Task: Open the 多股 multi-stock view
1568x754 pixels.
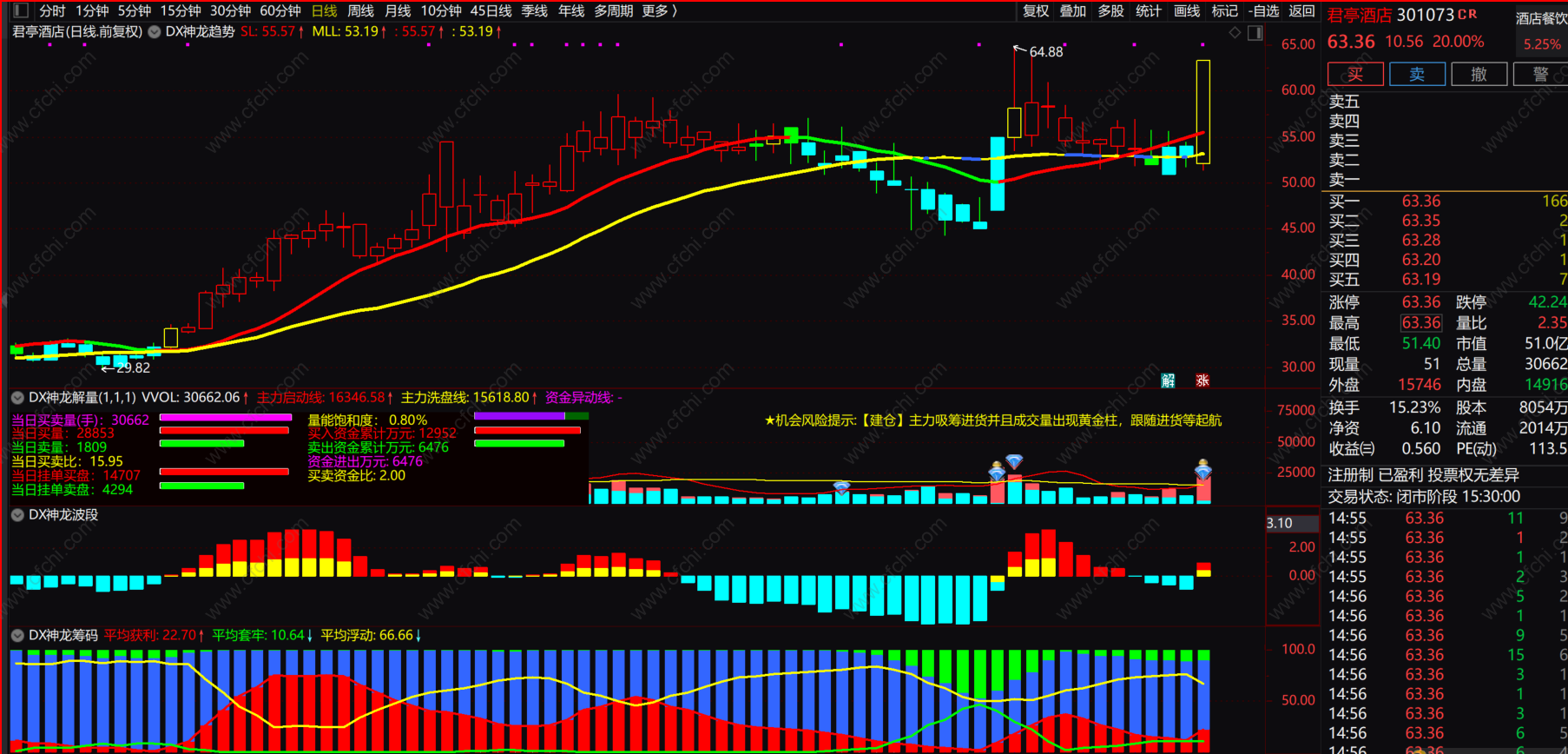Action: tap(1111, 10)
